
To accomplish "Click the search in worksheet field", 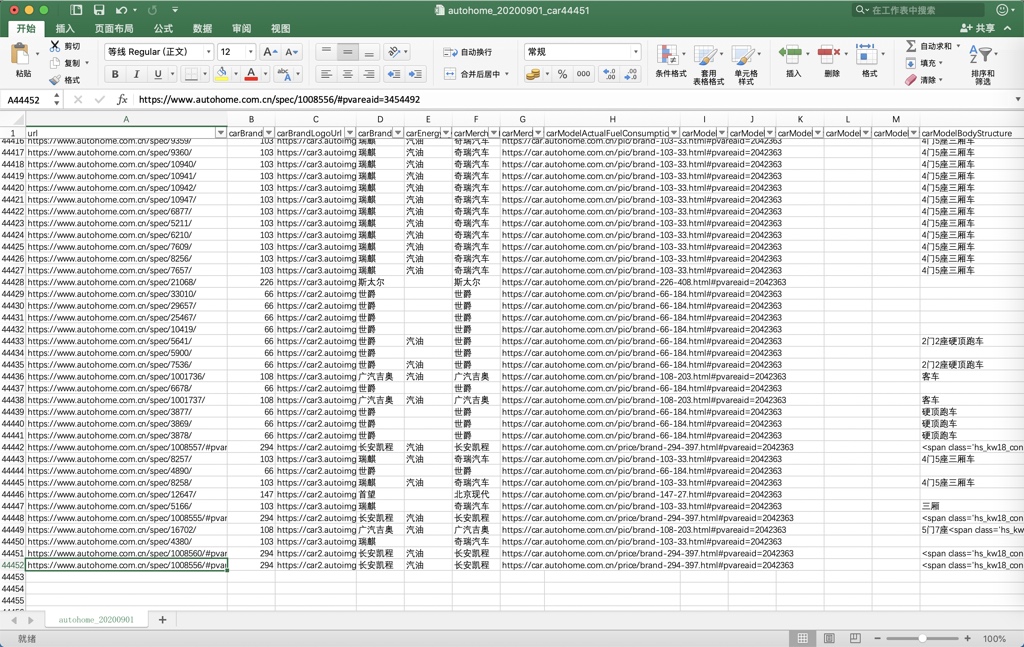I will [x=919, y=10].
